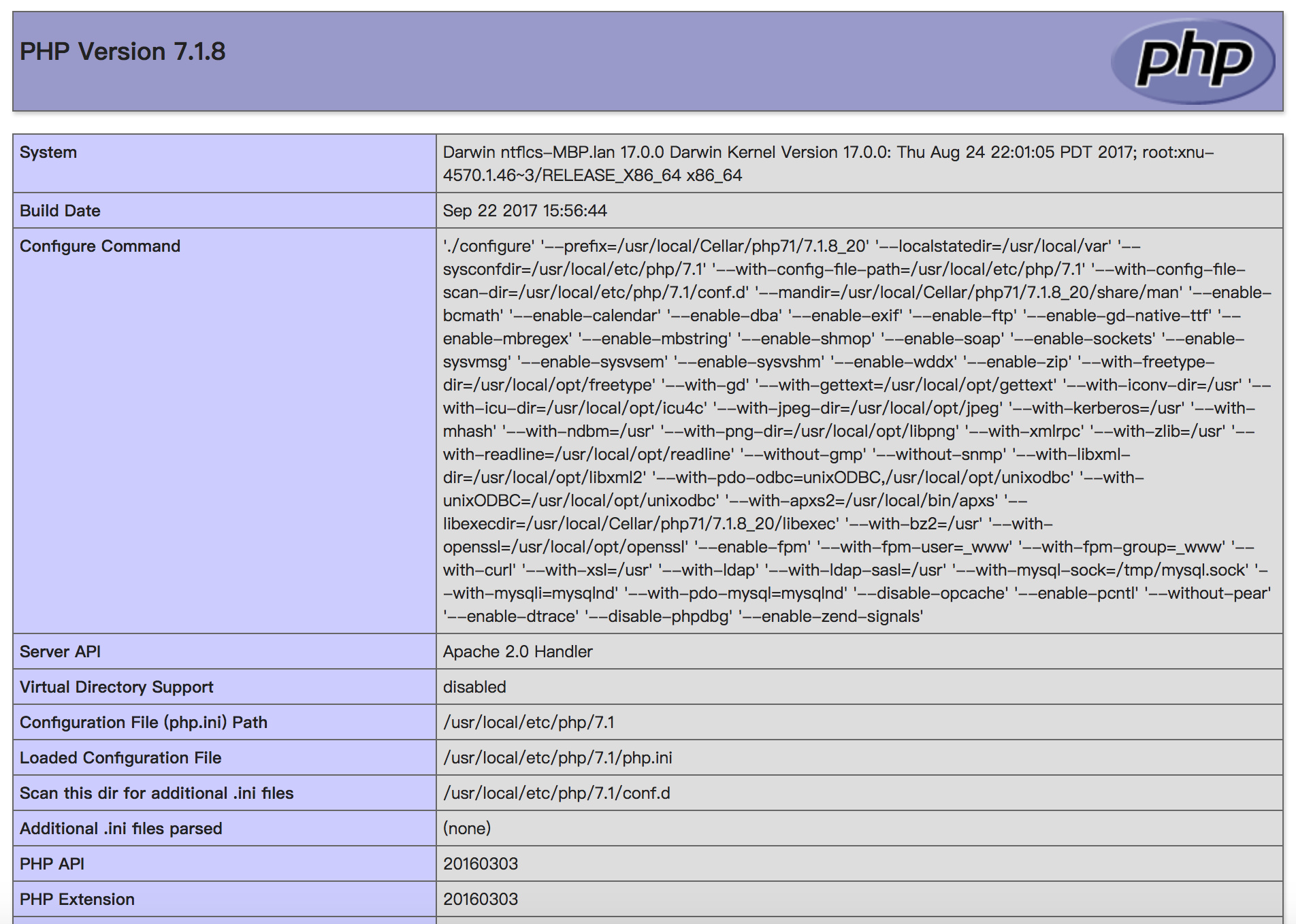Click the '/usr/local/etc/php/7.1/conf.d' value
Viewport: 1296px width, 924px height.
click(x=557, y=793)
